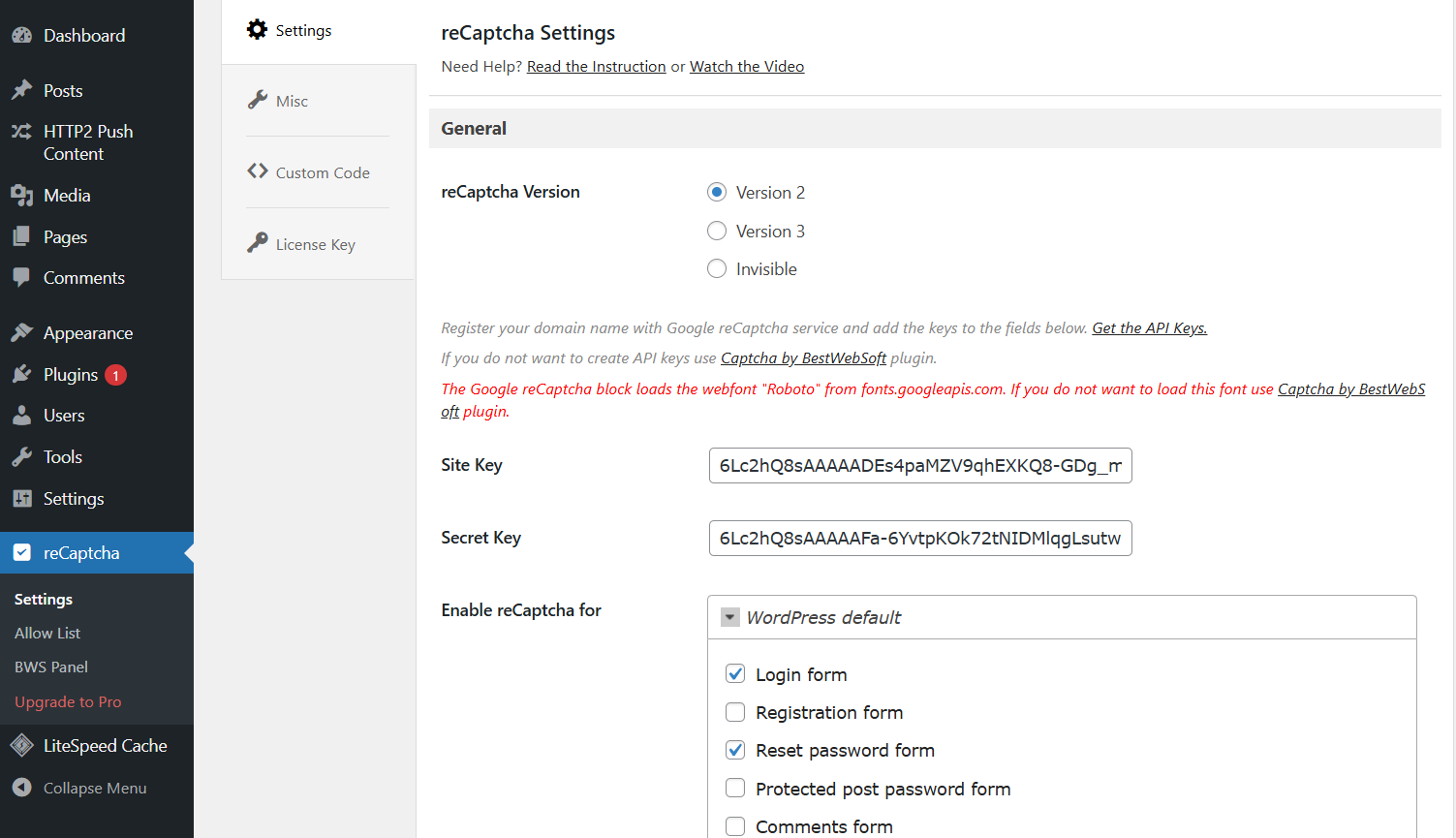This screenshot has width=1456, height=838.
Task: Open the Media library icon
Action: coord(22,195)
